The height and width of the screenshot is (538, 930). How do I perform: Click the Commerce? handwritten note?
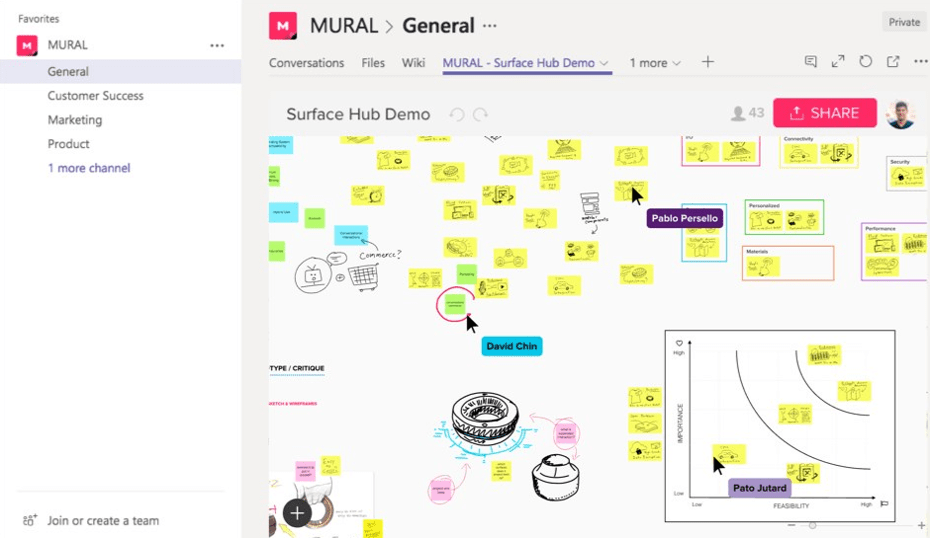380,254
